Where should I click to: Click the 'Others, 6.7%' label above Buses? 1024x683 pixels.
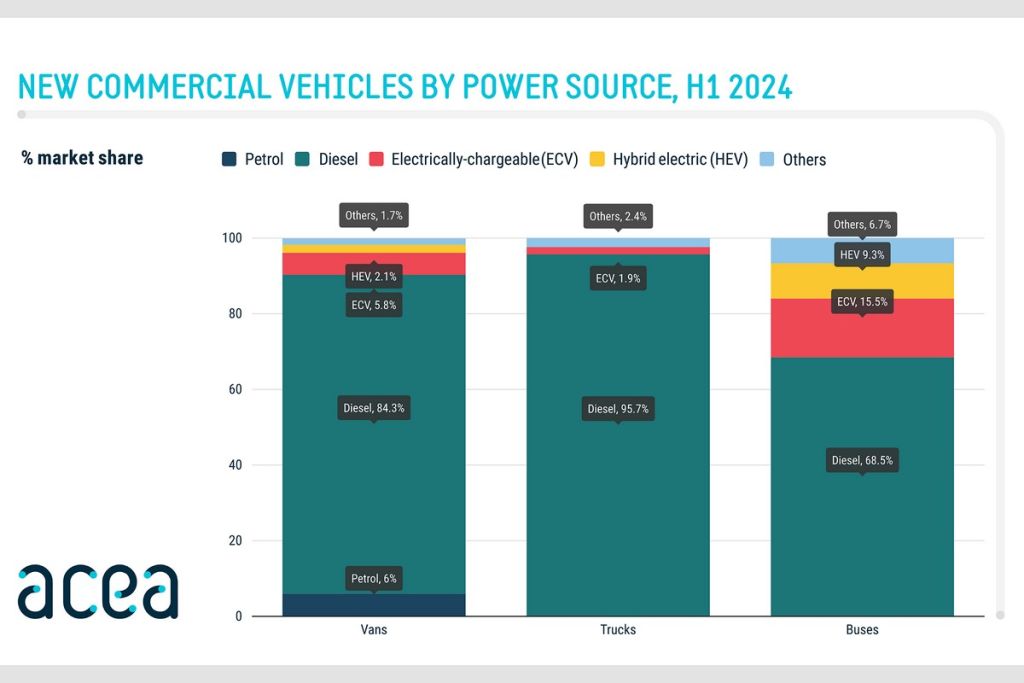coord(862,224)
